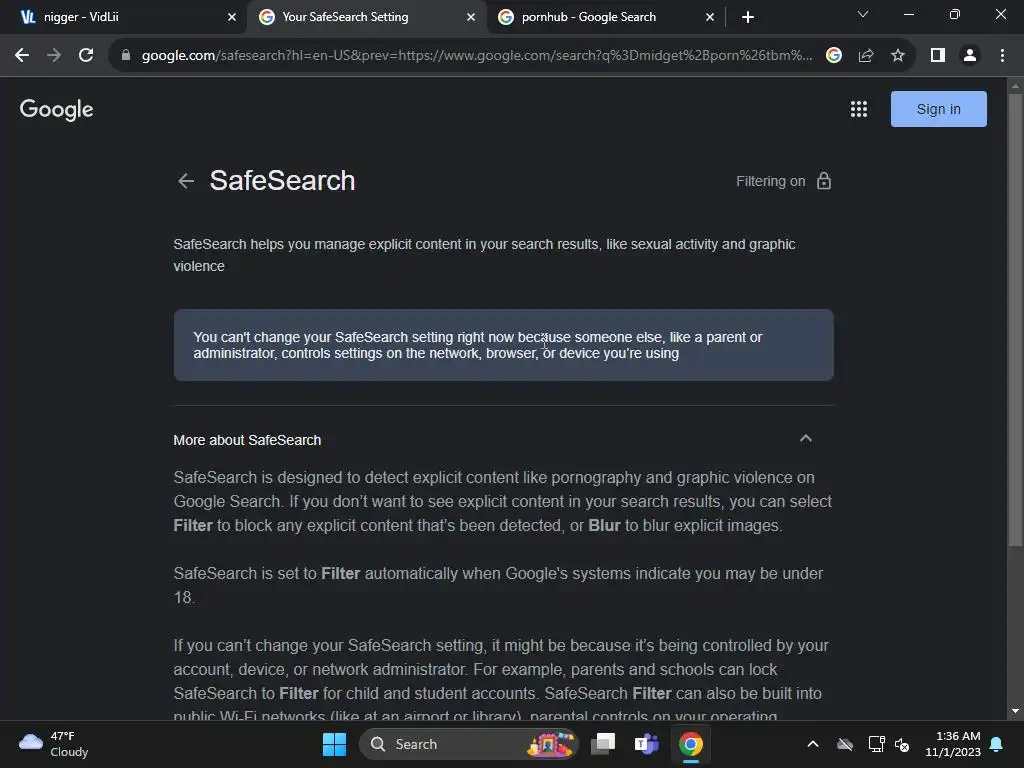Click the muted volume tray icon
Viewport: 1024px width, 768px height.
point(902,744)
